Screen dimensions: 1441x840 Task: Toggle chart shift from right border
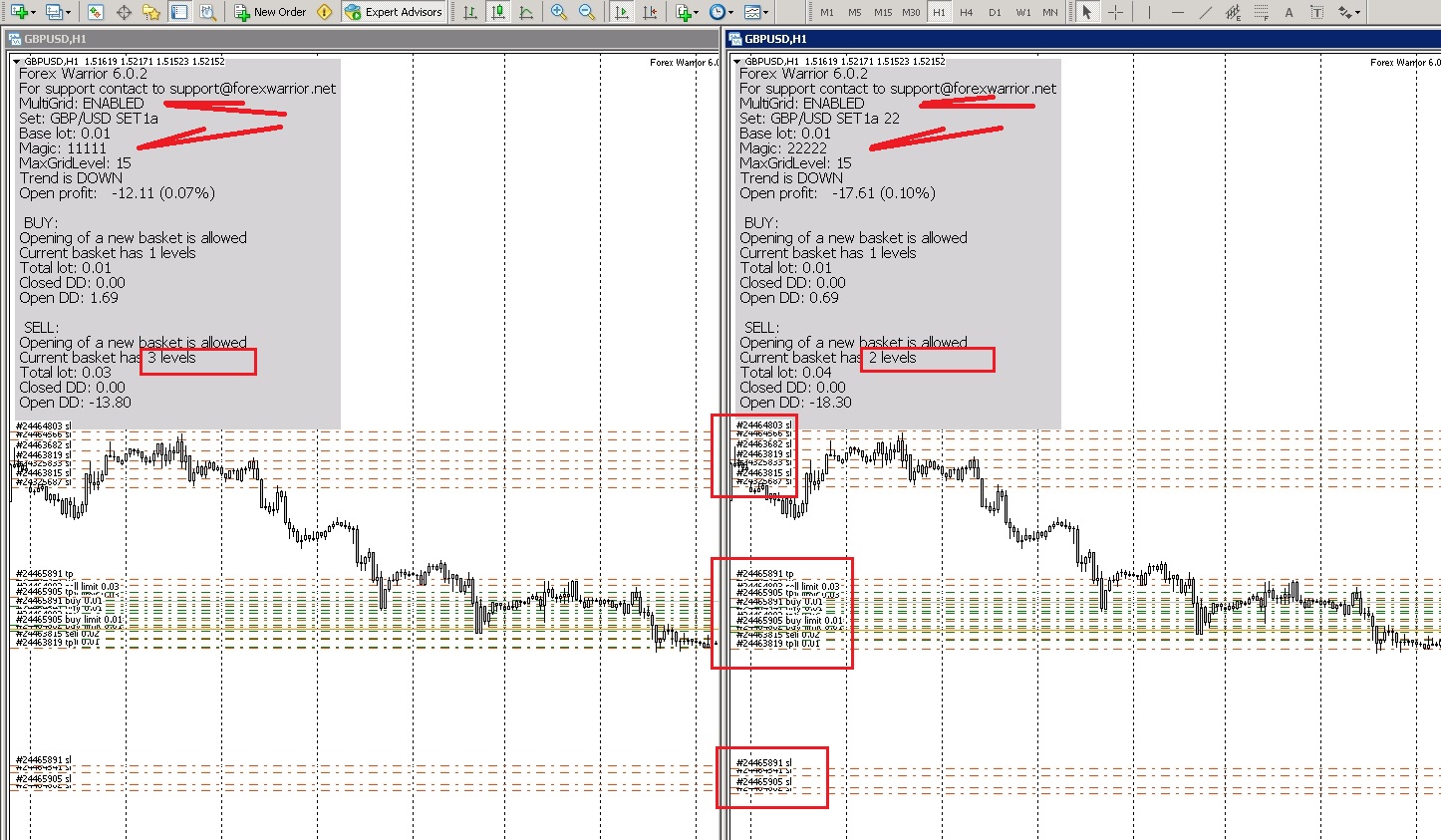tap(650, 12)
